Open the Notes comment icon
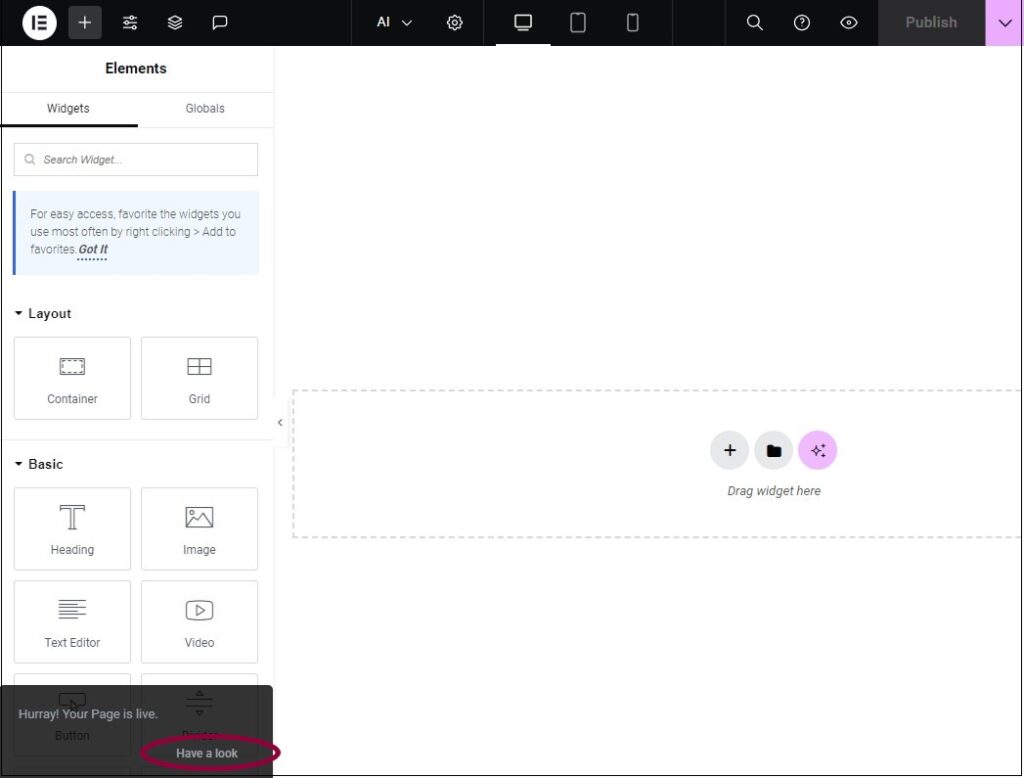The width and height of the screenshot is (1024, 778). pyautogui.click(x=220, y=22)
